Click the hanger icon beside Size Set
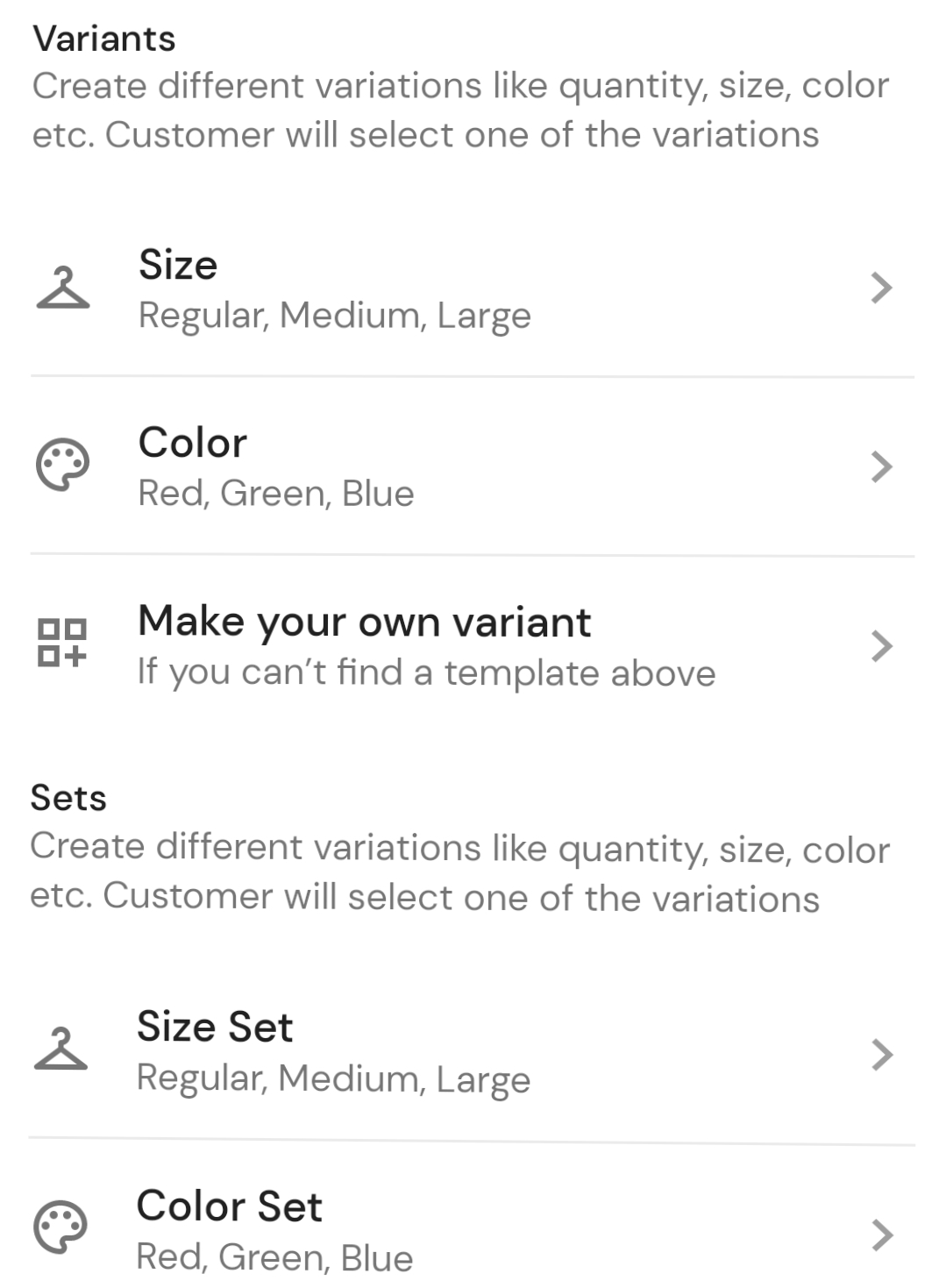This screenshot has height=1288, width=946. tap(61, 1049)
